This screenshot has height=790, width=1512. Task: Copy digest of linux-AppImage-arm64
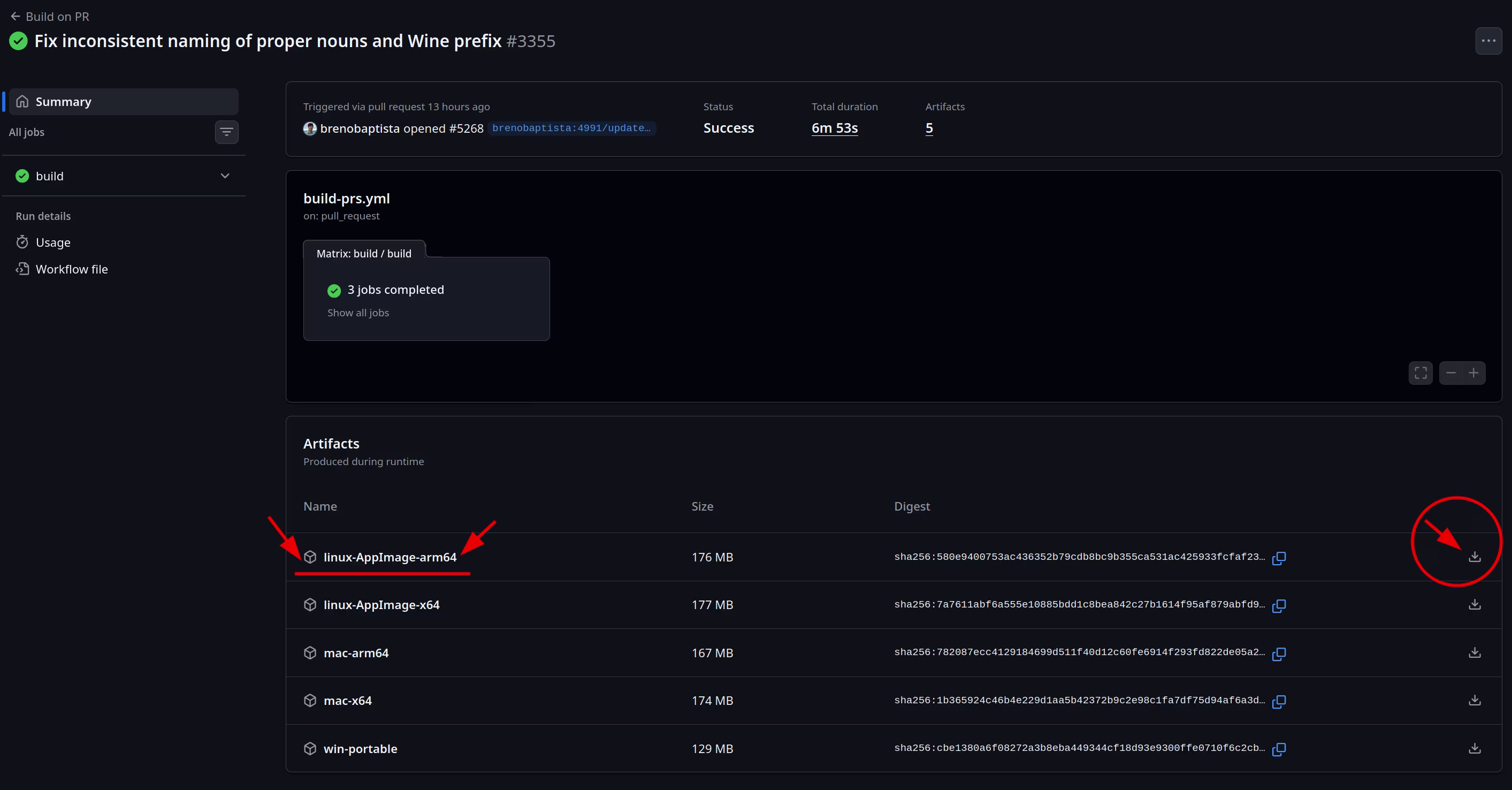1279,557
